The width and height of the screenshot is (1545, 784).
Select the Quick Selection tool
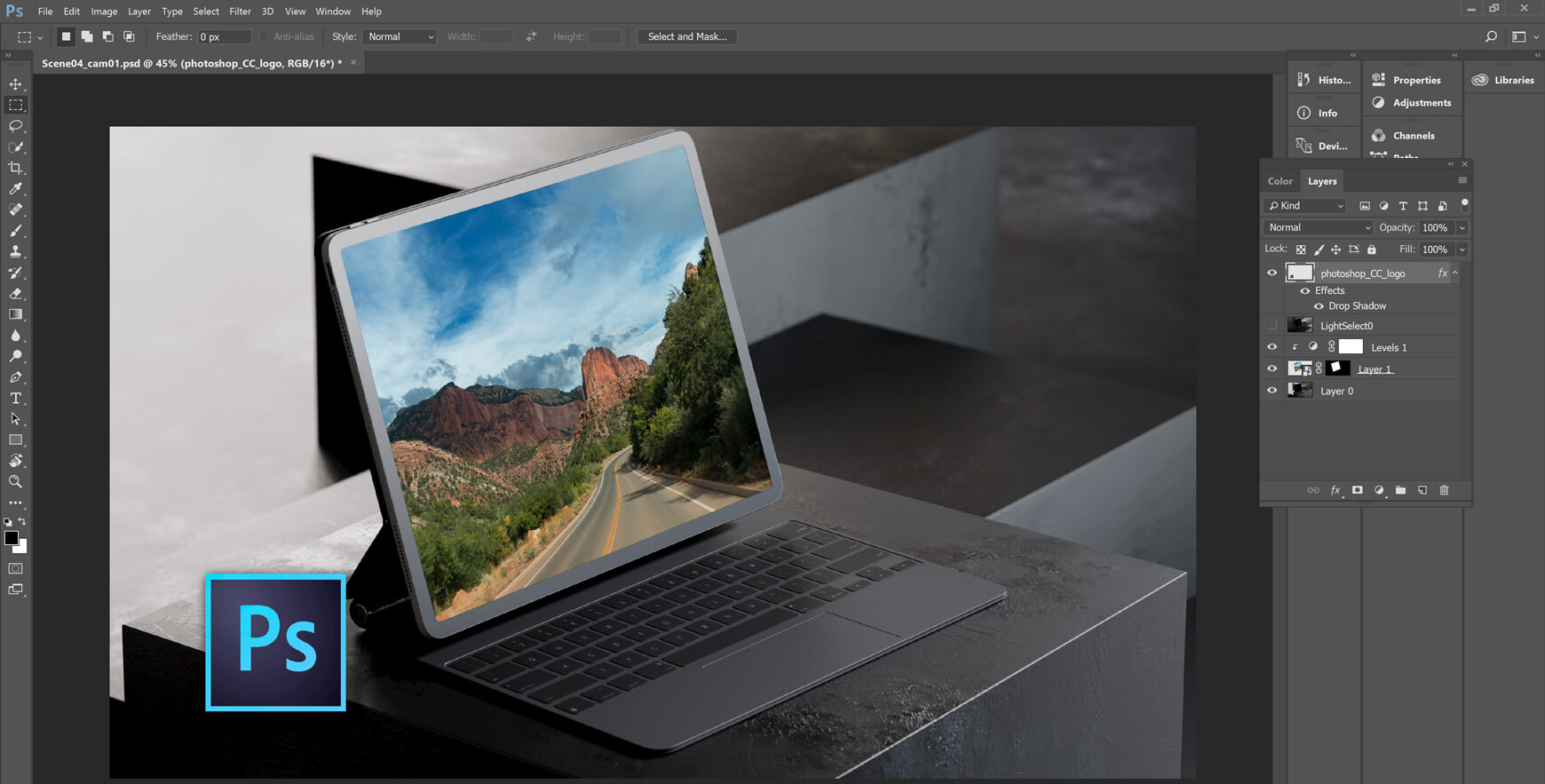coord(16,147)
